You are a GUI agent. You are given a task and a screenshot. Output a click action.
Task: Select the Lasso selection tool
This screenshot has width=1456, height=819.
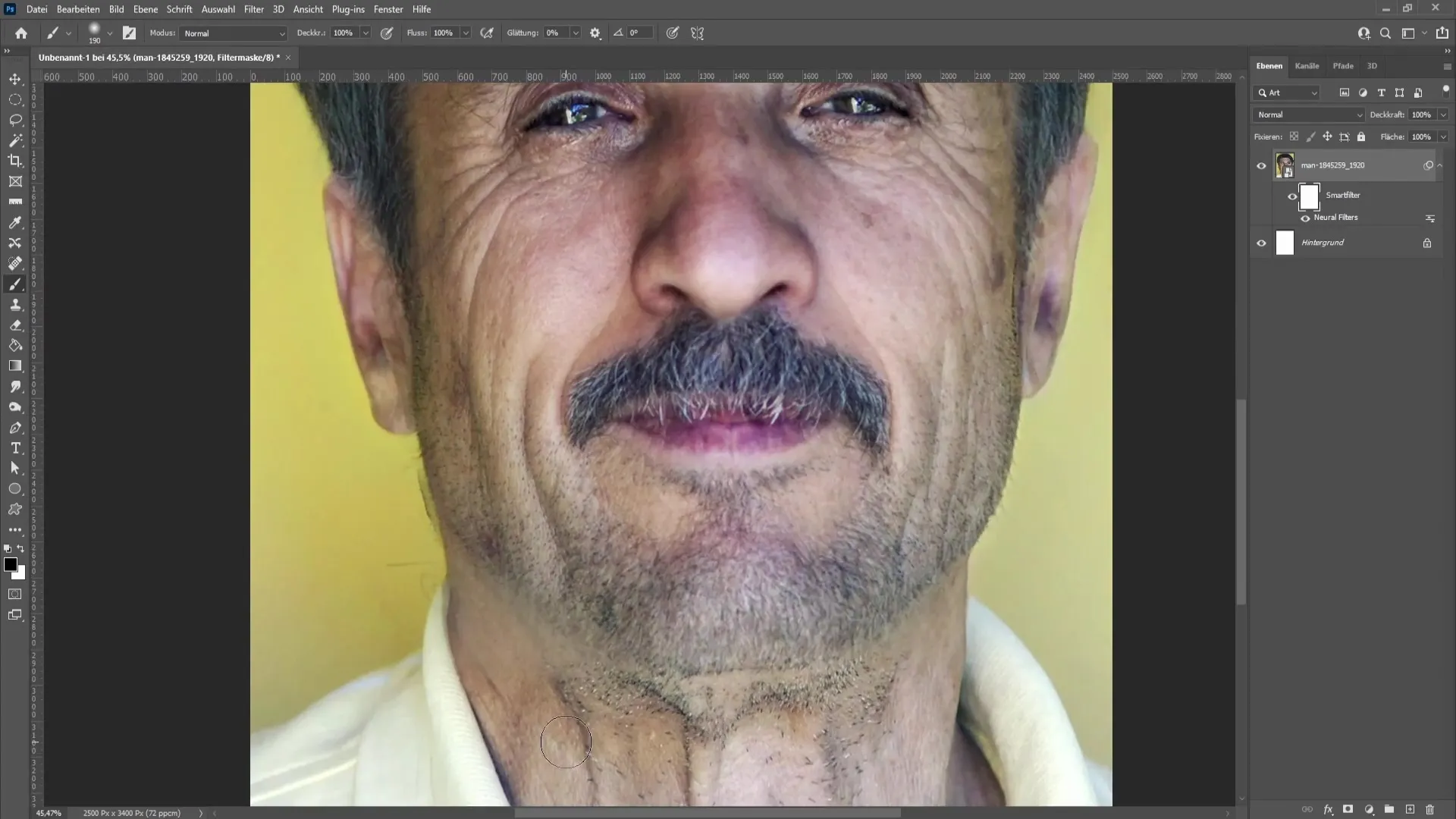15,119
